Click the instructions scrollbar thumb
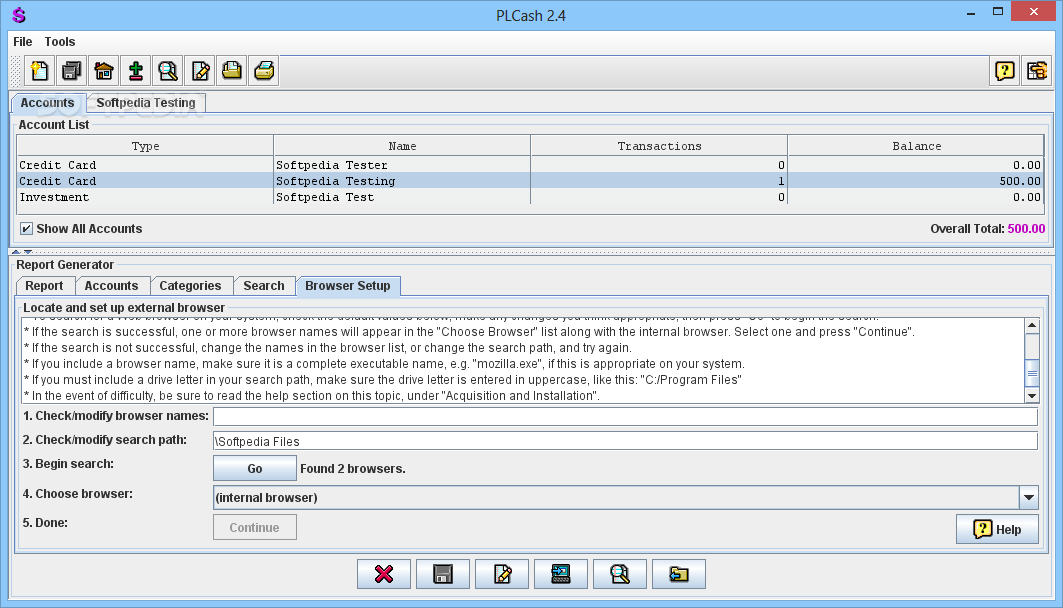Image resolution: width=1063 pixels, height=608 pixels. pyautogui.click(x=1032, y=373)
